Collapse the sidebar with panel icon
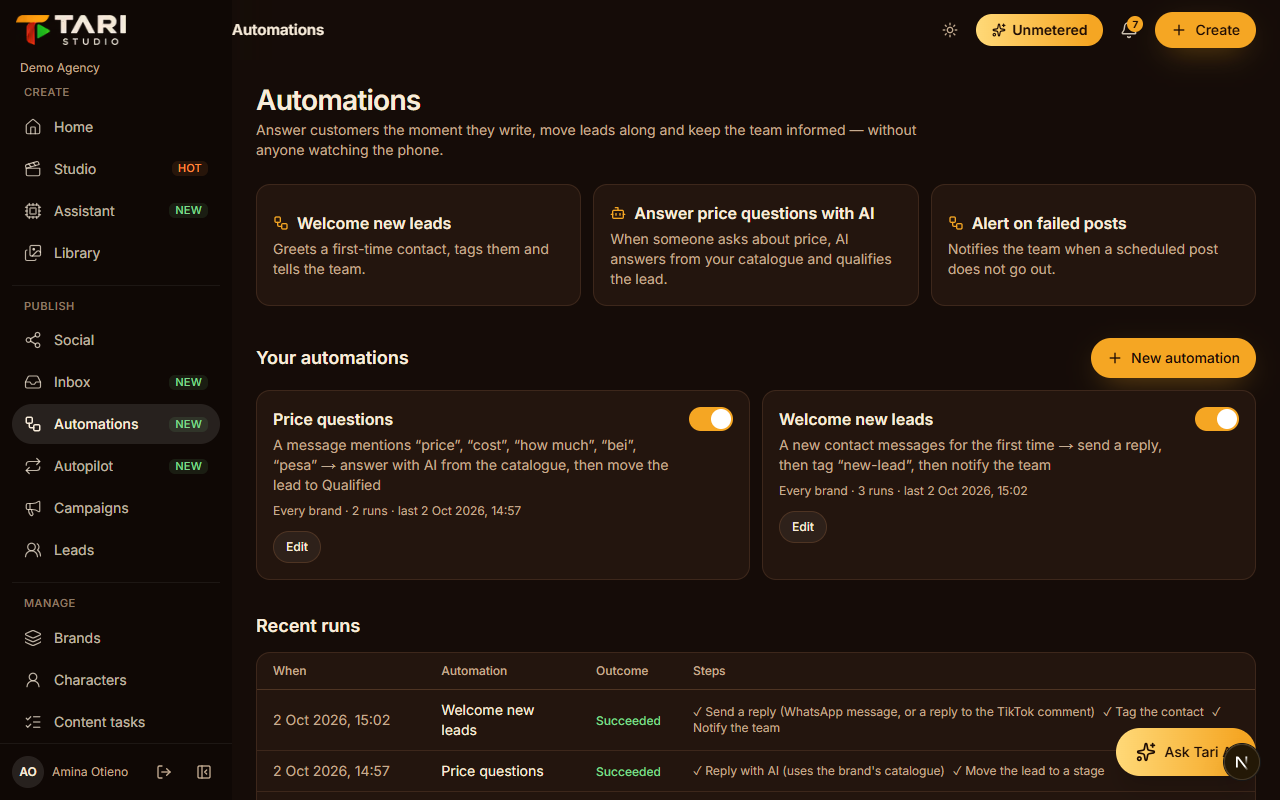The width and height of the screenshot is (1280, 800). pyautogui.click(x=204, y=772)
